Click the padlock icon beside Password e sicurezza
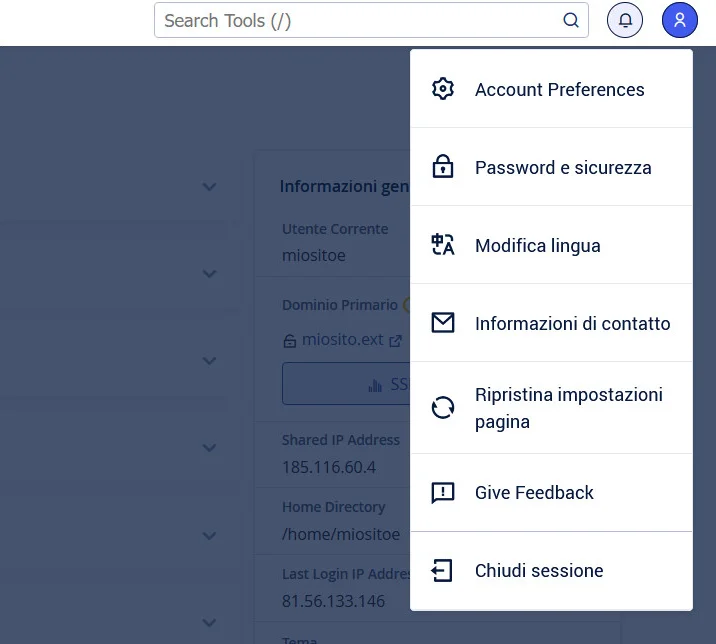The height and width of the screenshot is (644, 716). click(x=442, y=166)
